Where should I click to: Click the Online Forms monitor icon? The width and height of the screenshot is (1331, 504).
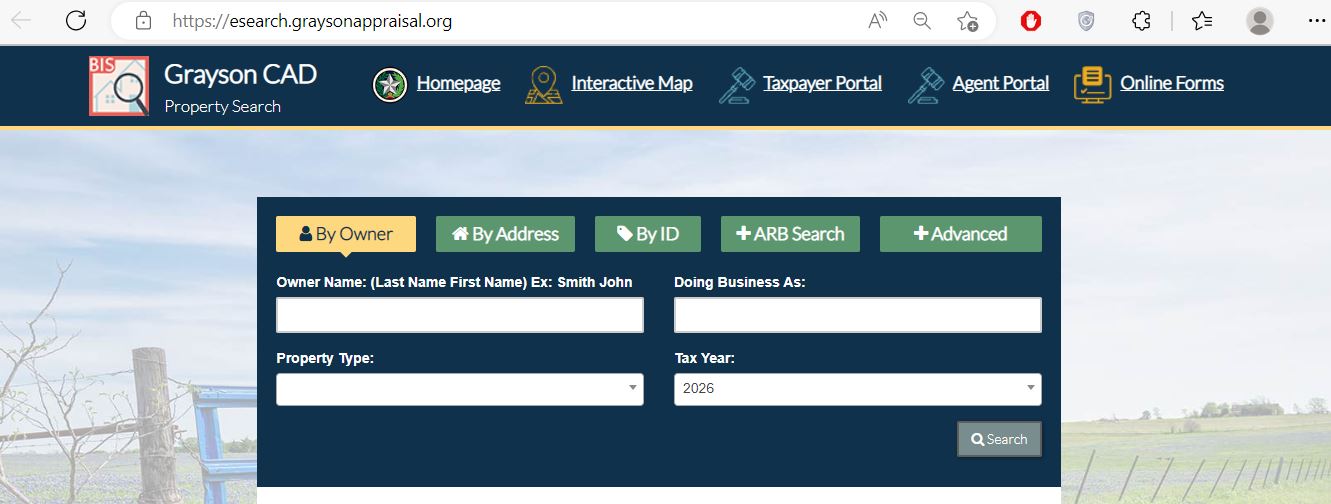click(x=1092, y=85)
